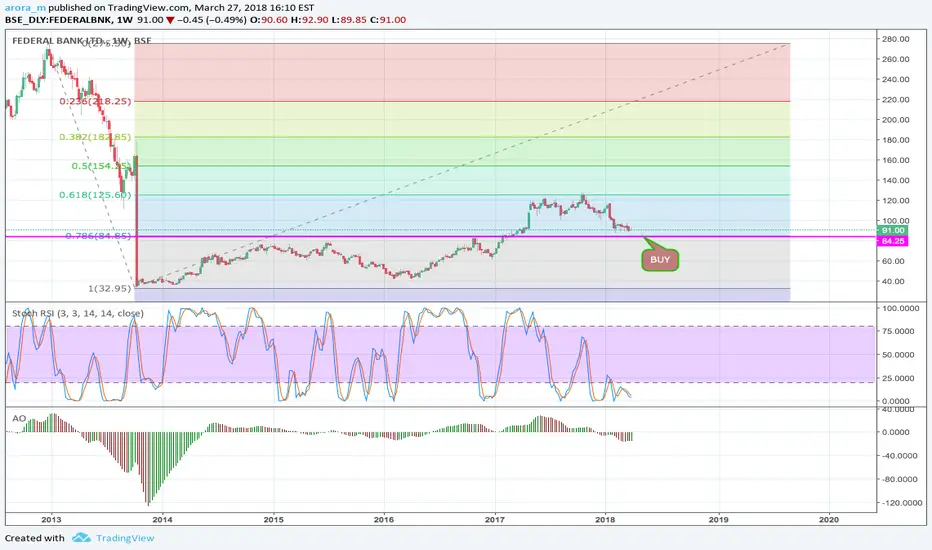The width and height of the screenshot is (932, 550).
Task: Click the BSE_DLY:FEDERALBNK symbol text
Action: (x=59, y=20)
